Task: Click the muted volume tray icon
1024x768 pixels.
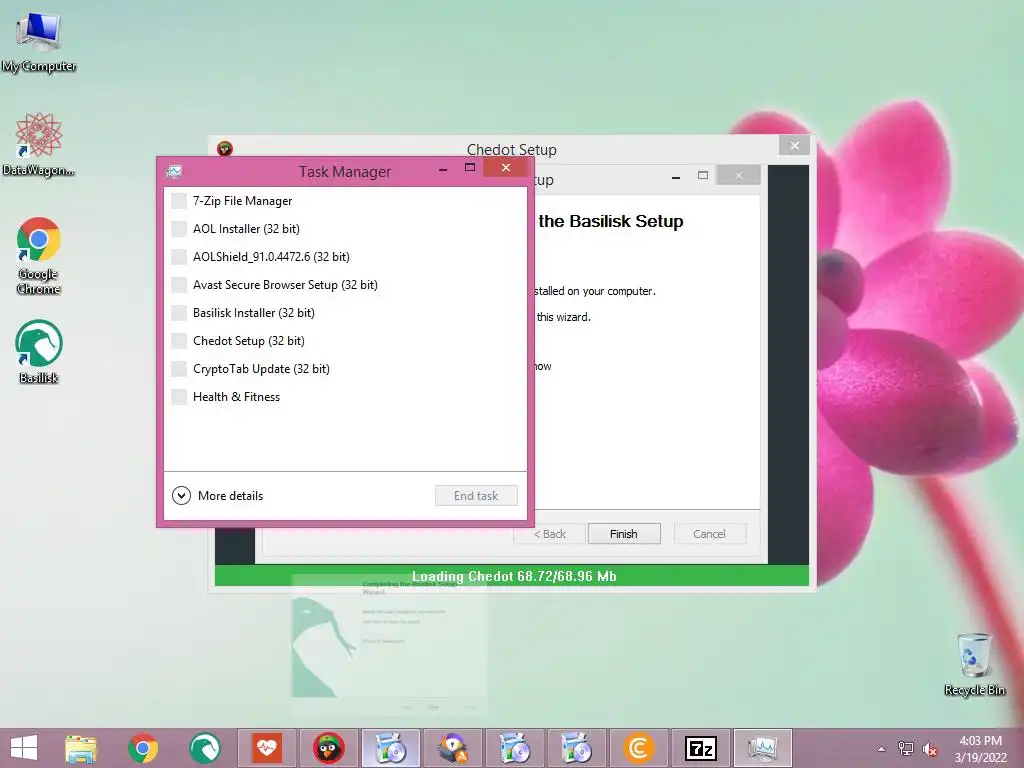Action: tap(929, 749)
